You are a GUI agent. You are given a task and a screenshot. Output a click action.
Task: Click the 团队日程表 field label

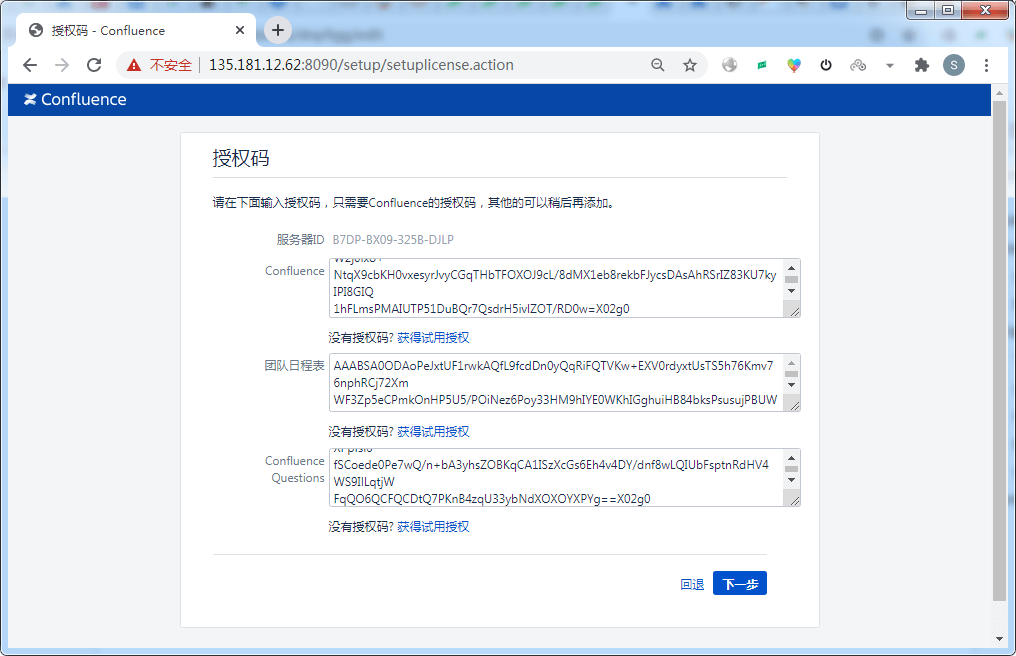[x=294, y=366]
